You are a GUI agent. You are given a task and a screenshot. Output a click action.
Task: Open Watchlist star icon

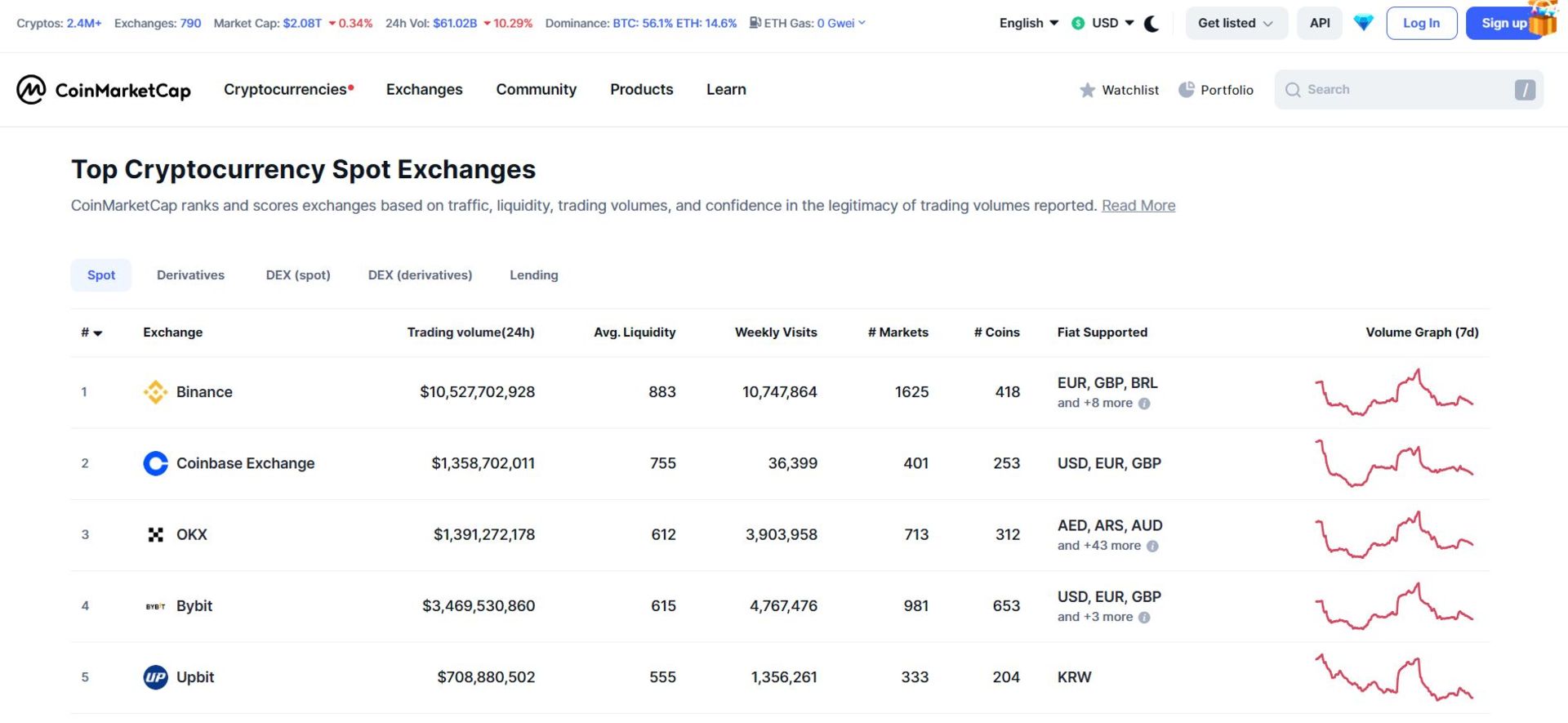1087,90
